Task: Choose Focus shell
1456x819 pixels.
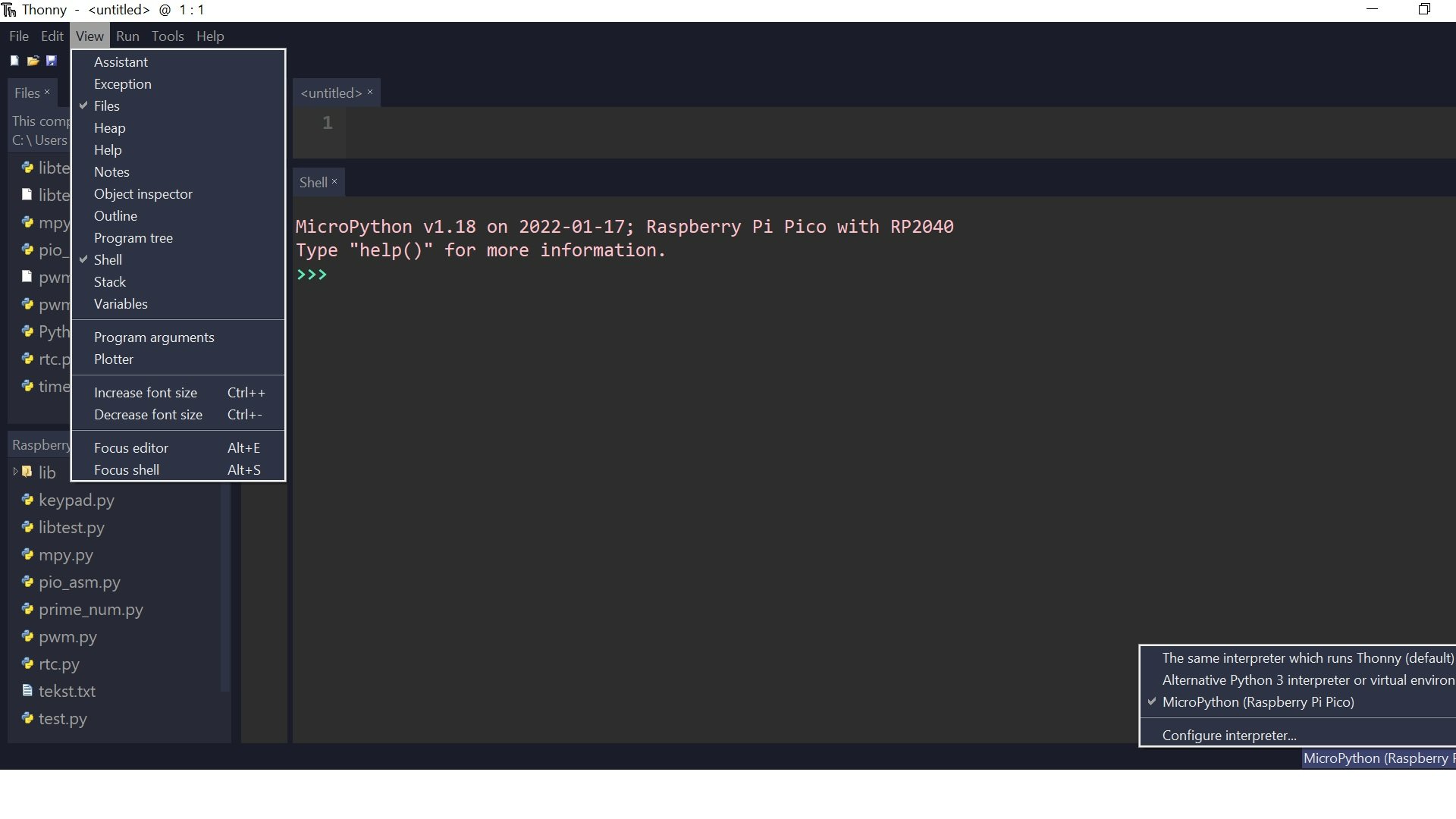Action: click(x=178, y=470)
